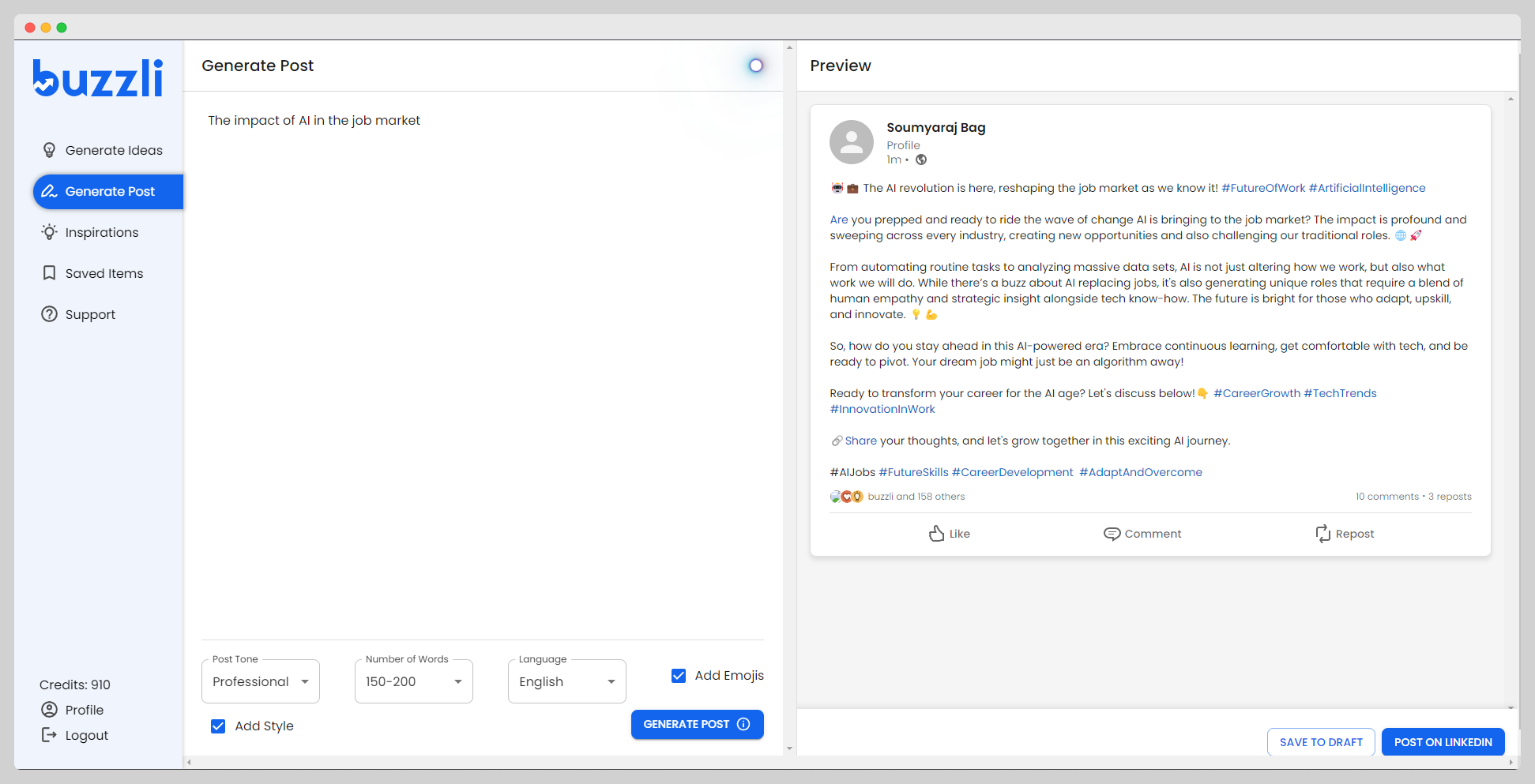Viewport: 1535px width, 784px height.
Task: Click the Comment button label
Action: (x=1153, y=534)
